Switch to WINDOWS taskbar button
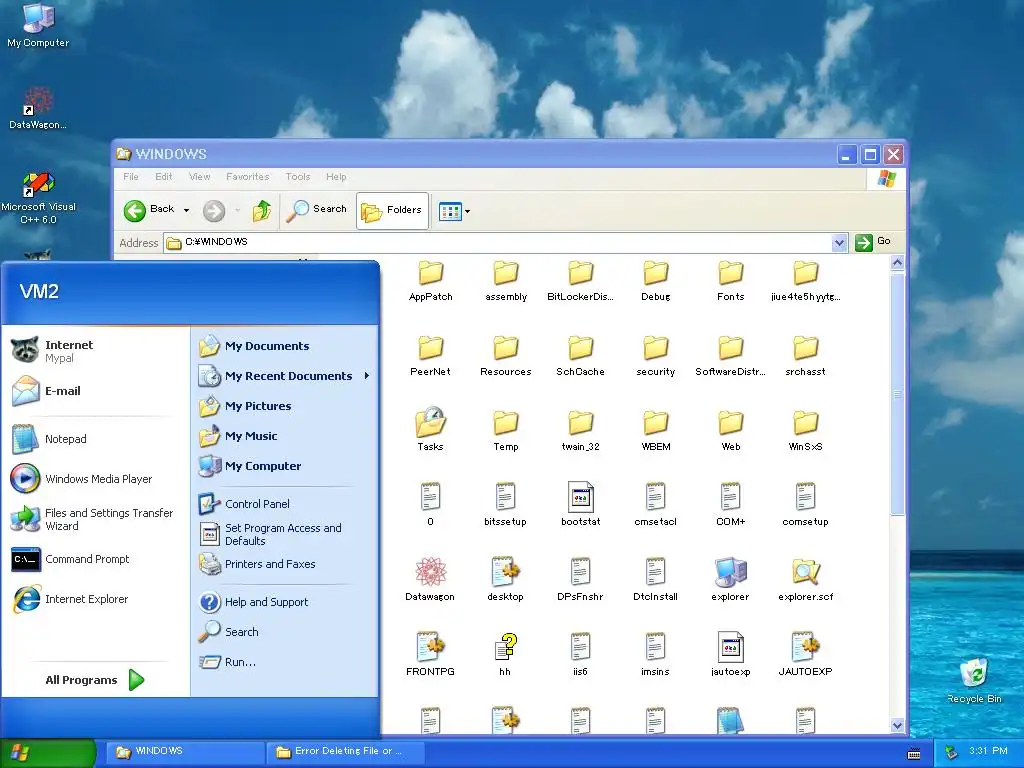 coord(186,752)
